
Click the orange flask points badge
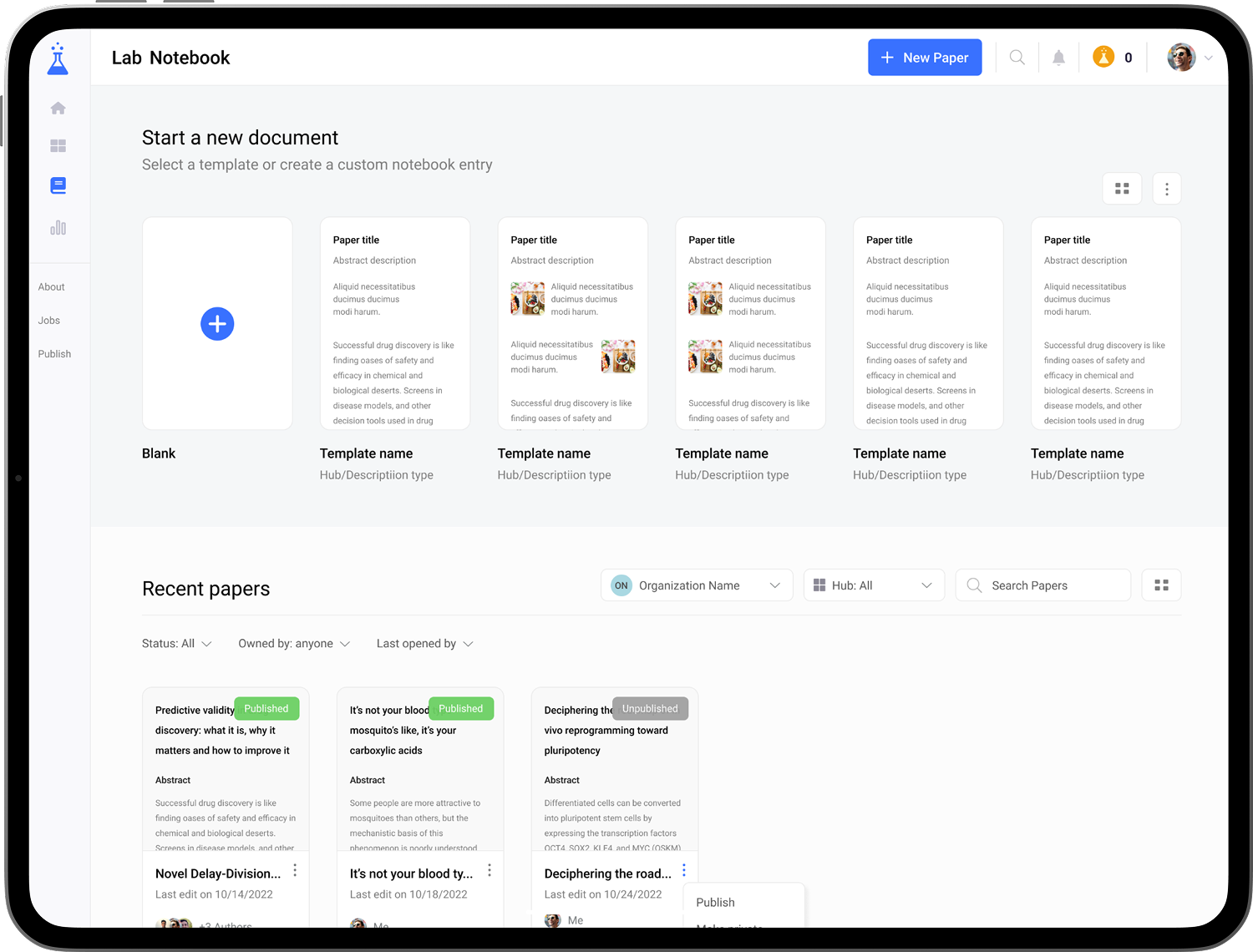coord(1103,58)
